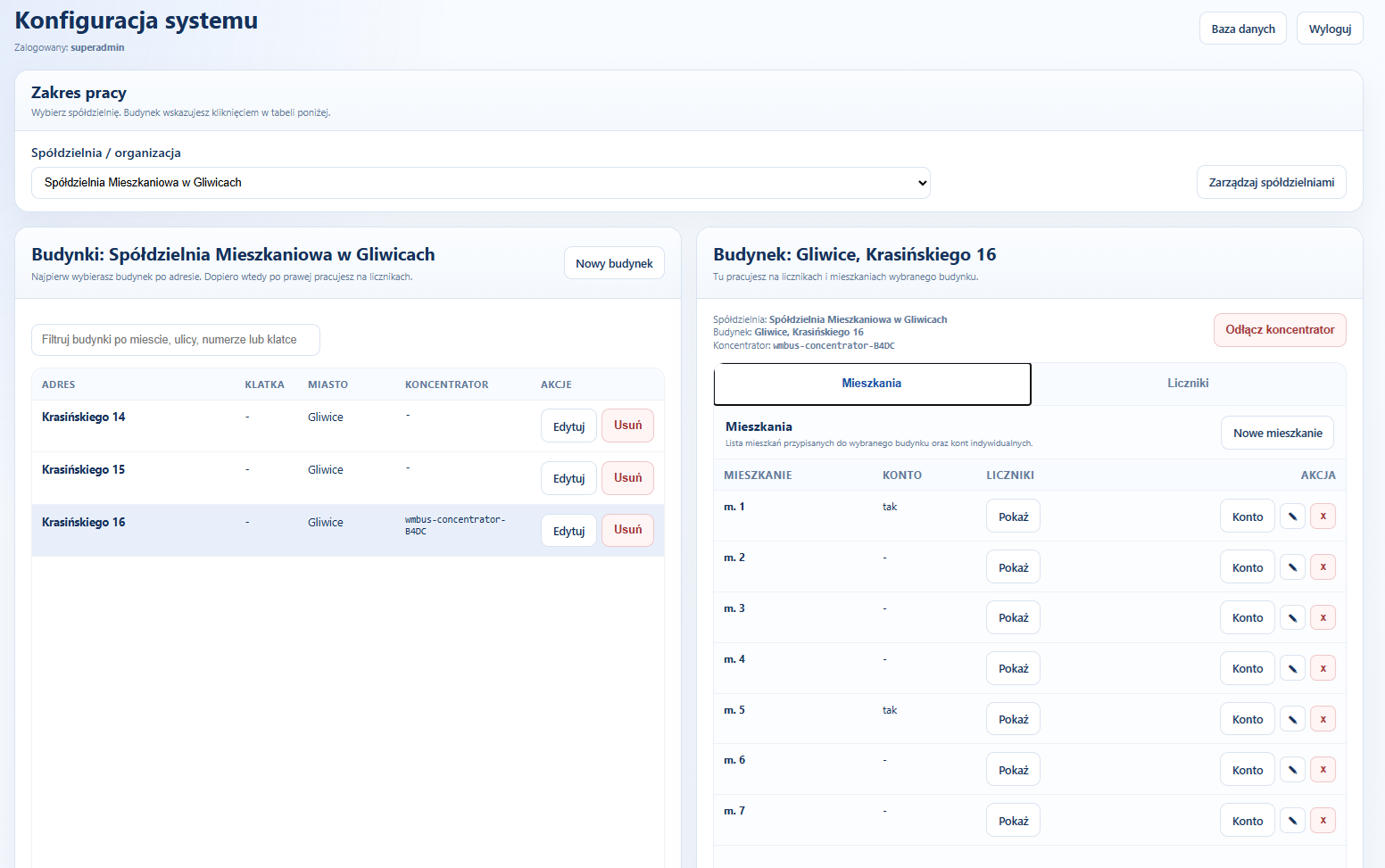Click the edit pencil icon for m. 6
This screenshot has width=1385, height=868.
(x=1292, y=770)
